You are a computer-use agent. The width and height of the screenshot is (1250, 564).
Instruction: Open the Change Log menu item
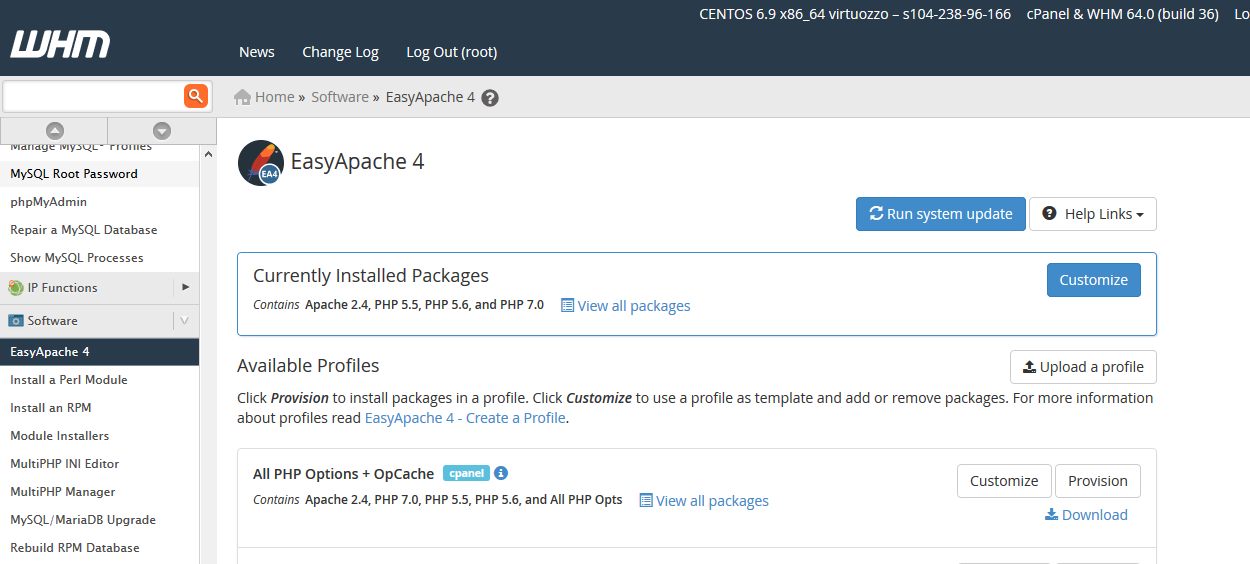(x=340, y=52)
